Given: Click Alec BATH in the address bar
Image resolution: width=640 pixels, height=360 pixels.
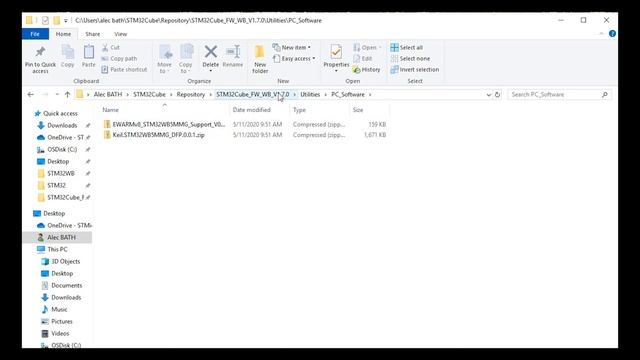Looking at the screenshot, I should [x=108, y=95].
